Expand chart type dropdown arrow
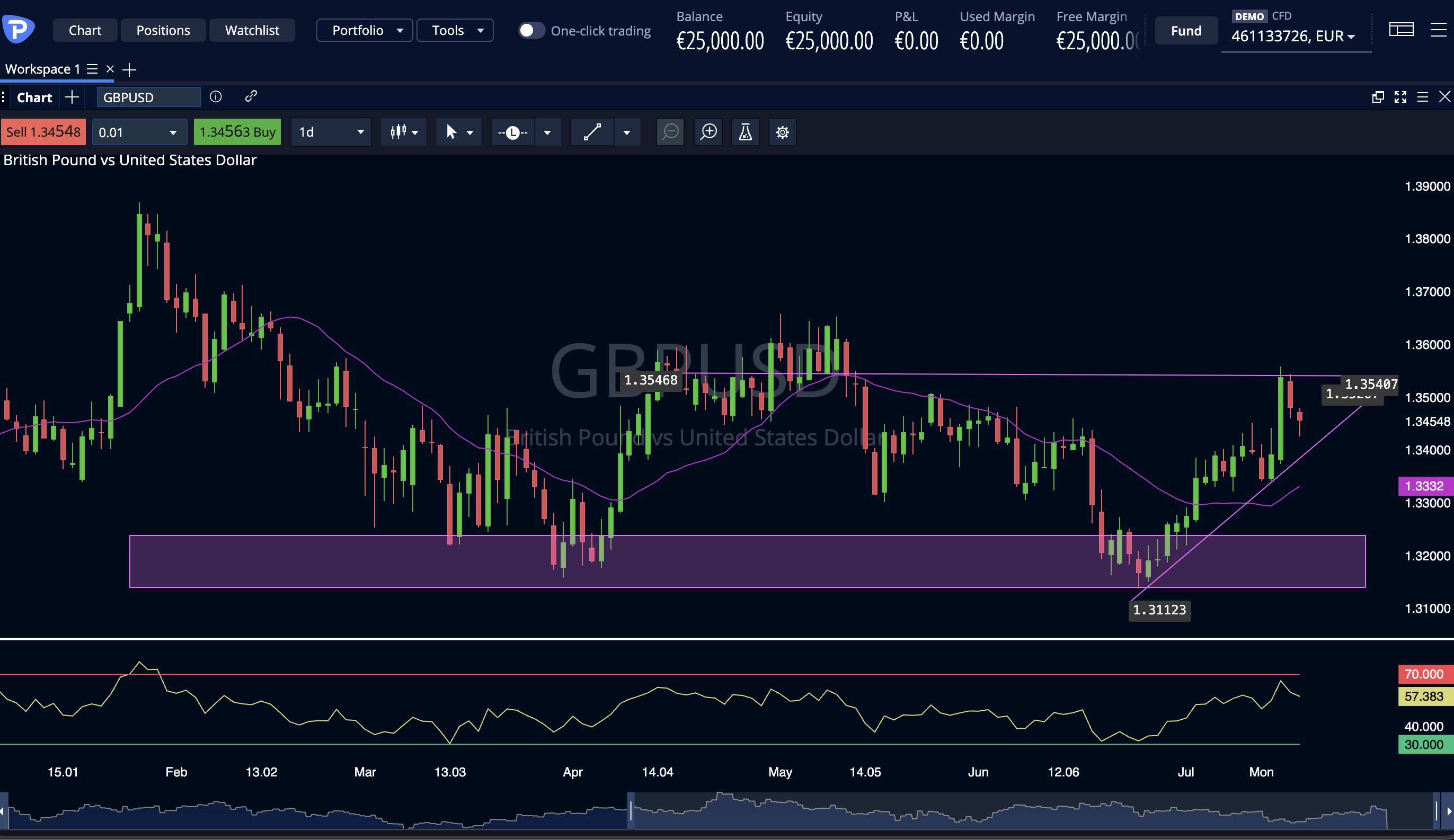1454x840 pixels. 415,132
